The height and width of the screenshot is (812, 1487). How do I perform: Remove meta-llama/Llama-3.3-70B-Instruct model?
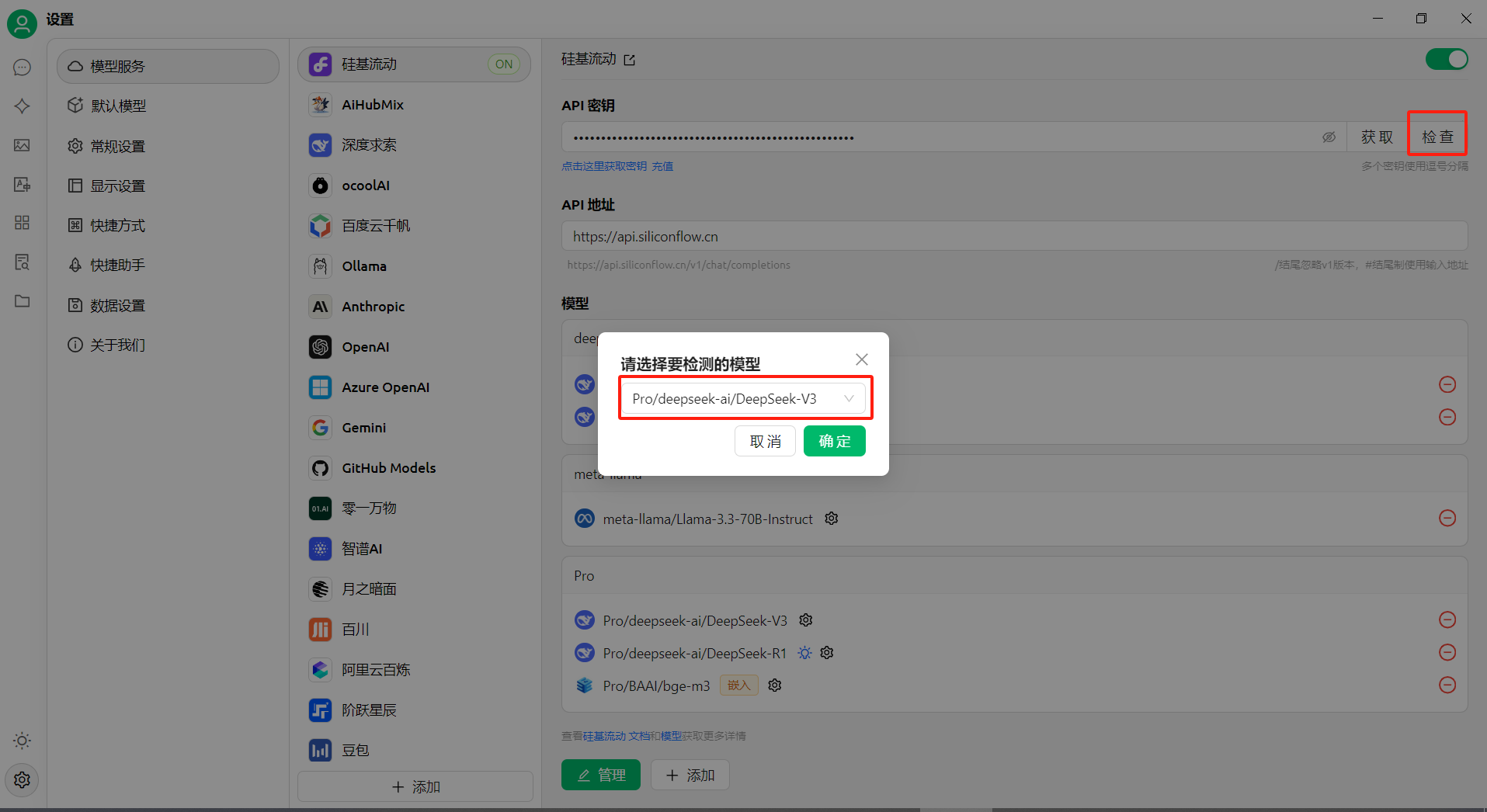point(1447,518)
